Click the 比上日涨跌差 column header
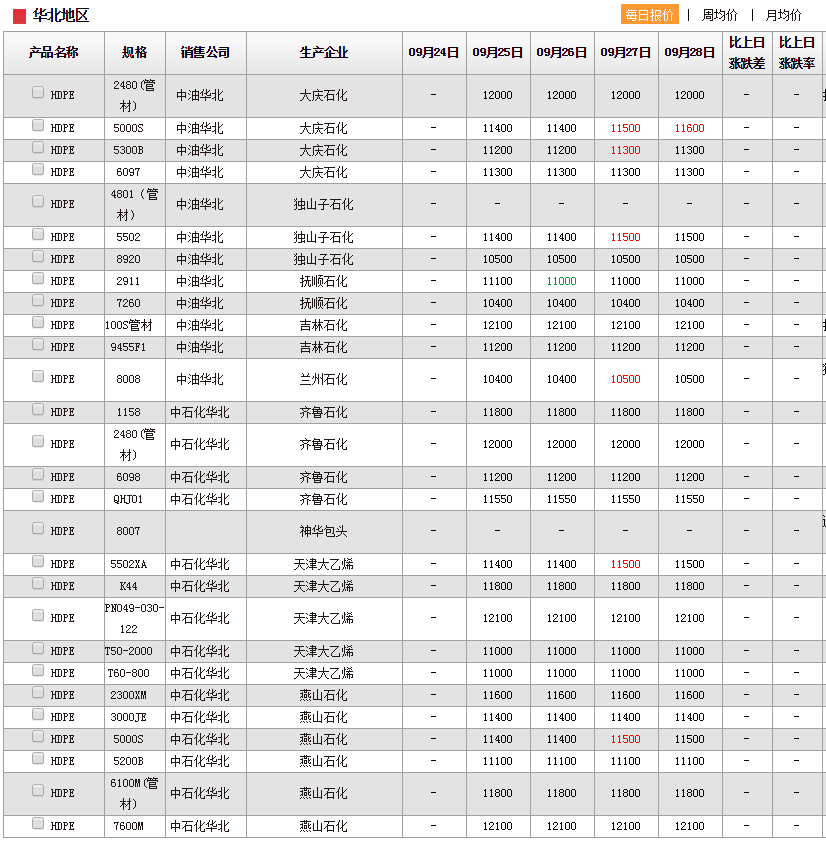The width and height of the screenshot is (826, 841). (x=747, y=53)
